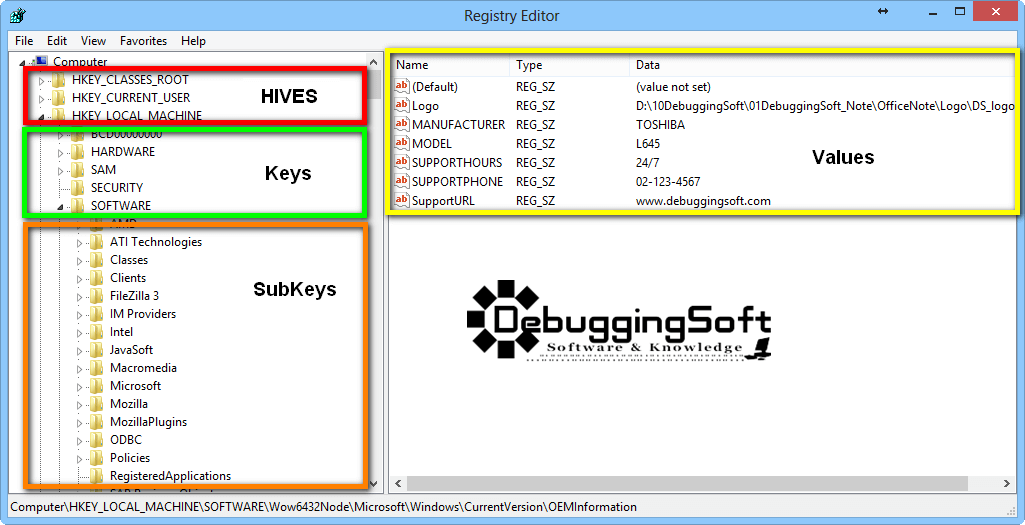This screenshot has height=525, width=1025.
Task: Click the string icon of SUPPORTHOURS value
Action: pos(402,162)
